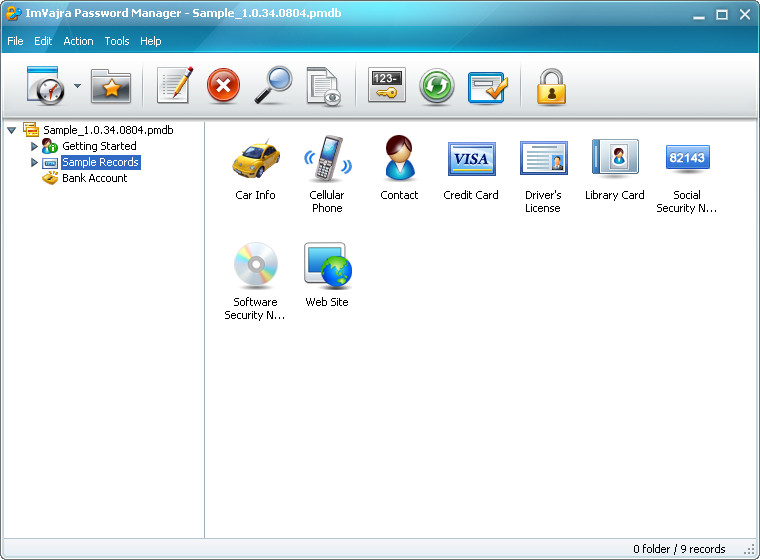Expand the Getting Started tree folder

34,146
